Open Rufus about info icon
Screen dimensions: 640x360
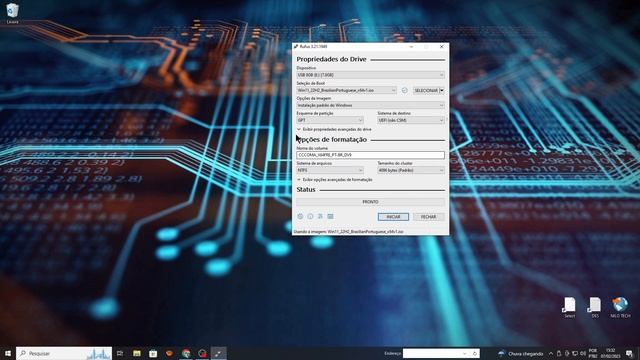point(310,216)
